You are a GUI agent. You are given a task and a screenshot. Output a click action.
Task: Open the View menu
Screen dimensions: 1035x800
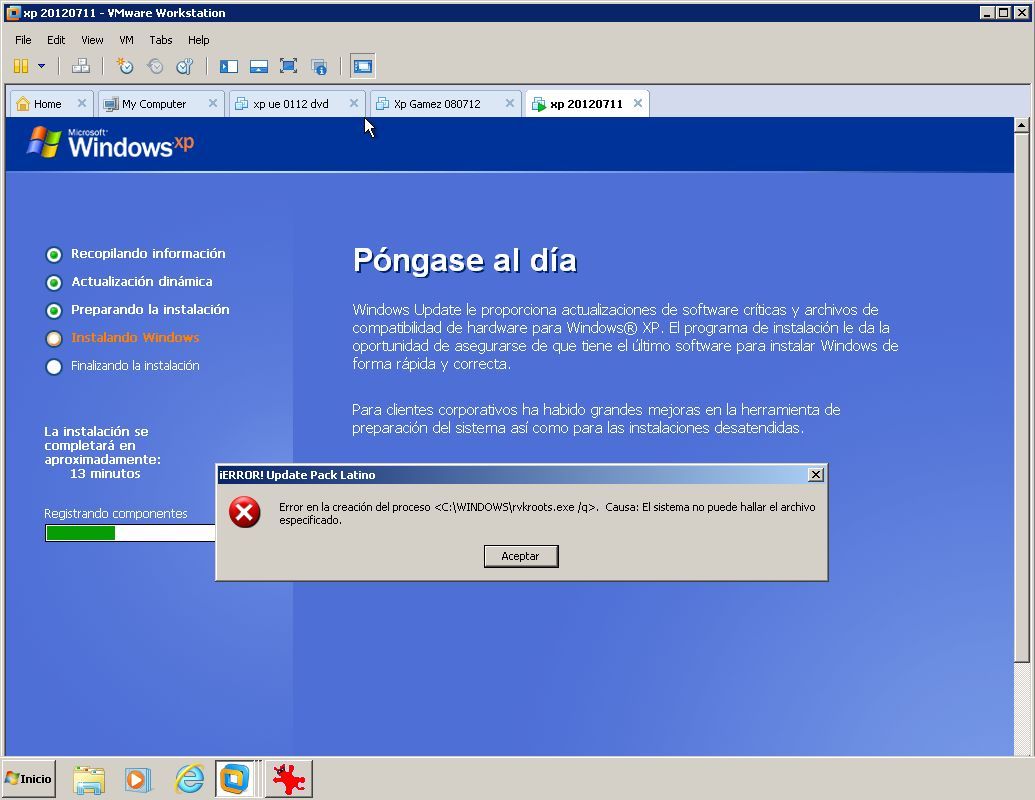click(x=92, y=40)
